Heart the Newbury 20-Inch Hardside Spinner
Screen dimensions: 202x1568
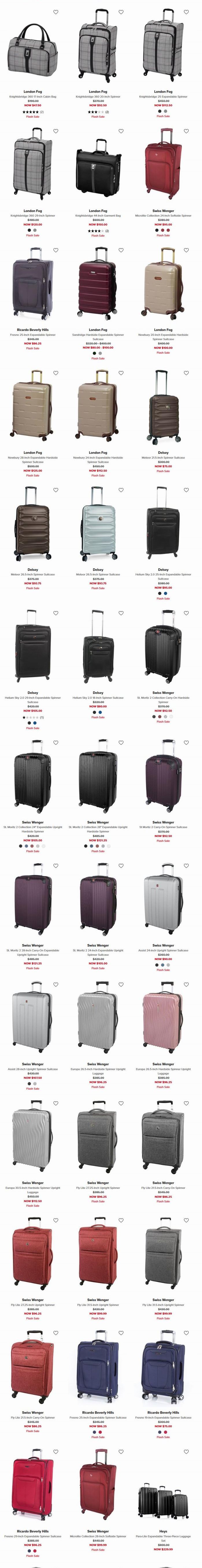[x=186, y=250]
